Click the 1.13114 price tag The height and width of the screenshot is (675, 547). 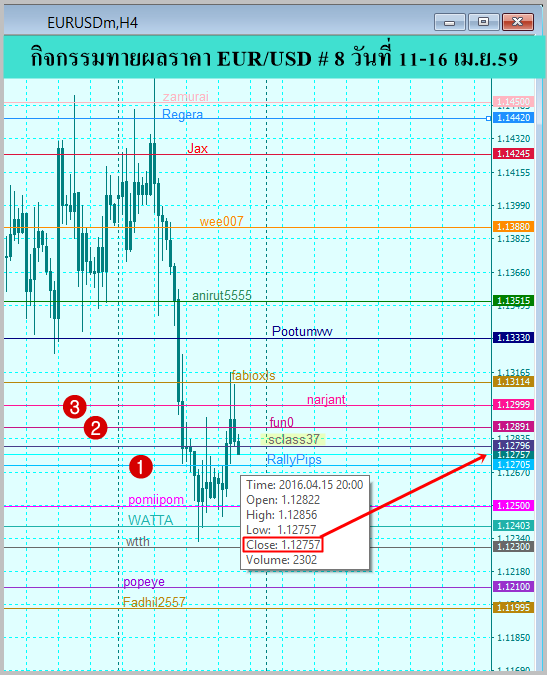tap(513, 381)
